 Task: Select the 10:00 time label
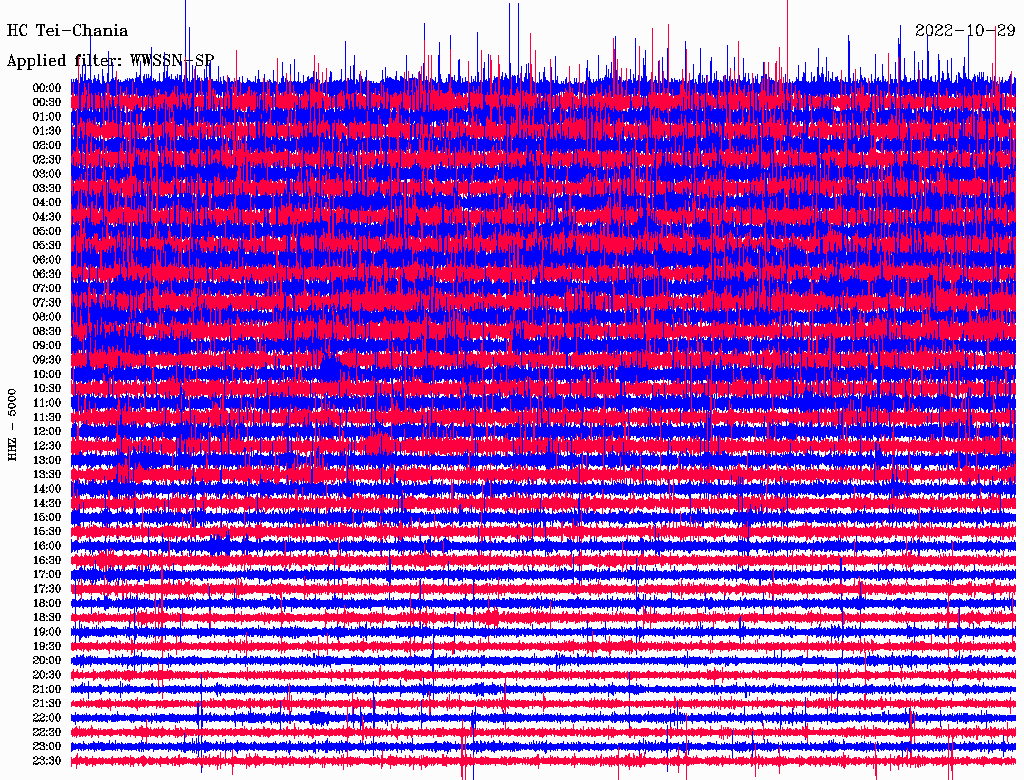coord(47,374)
